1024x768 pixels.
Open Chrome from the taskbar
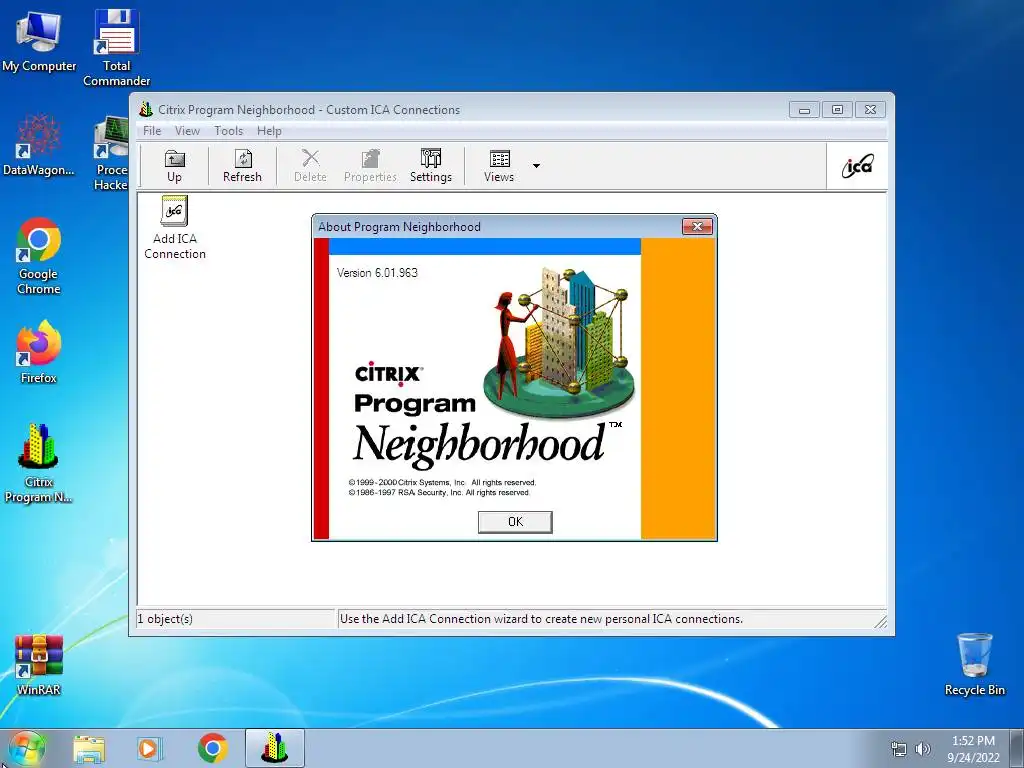tap(213, 749)
